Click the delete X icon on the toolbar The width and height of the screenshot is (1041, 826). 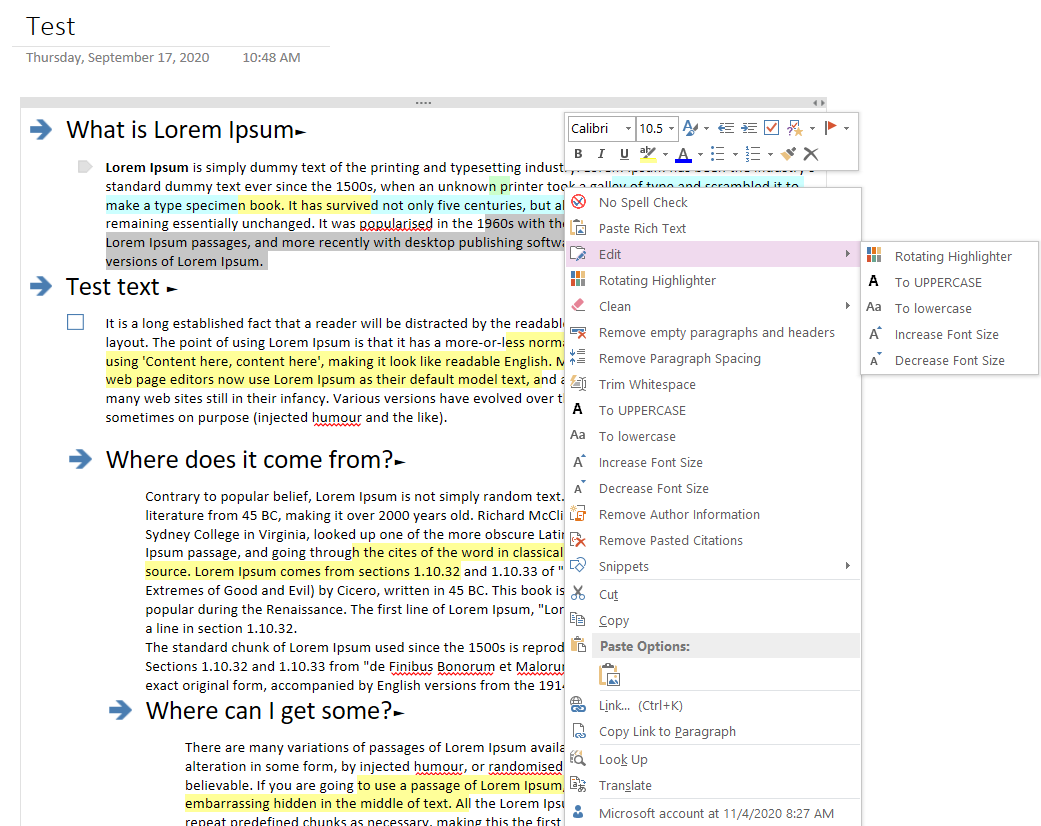pyautogui.click(x=811, y=153)
